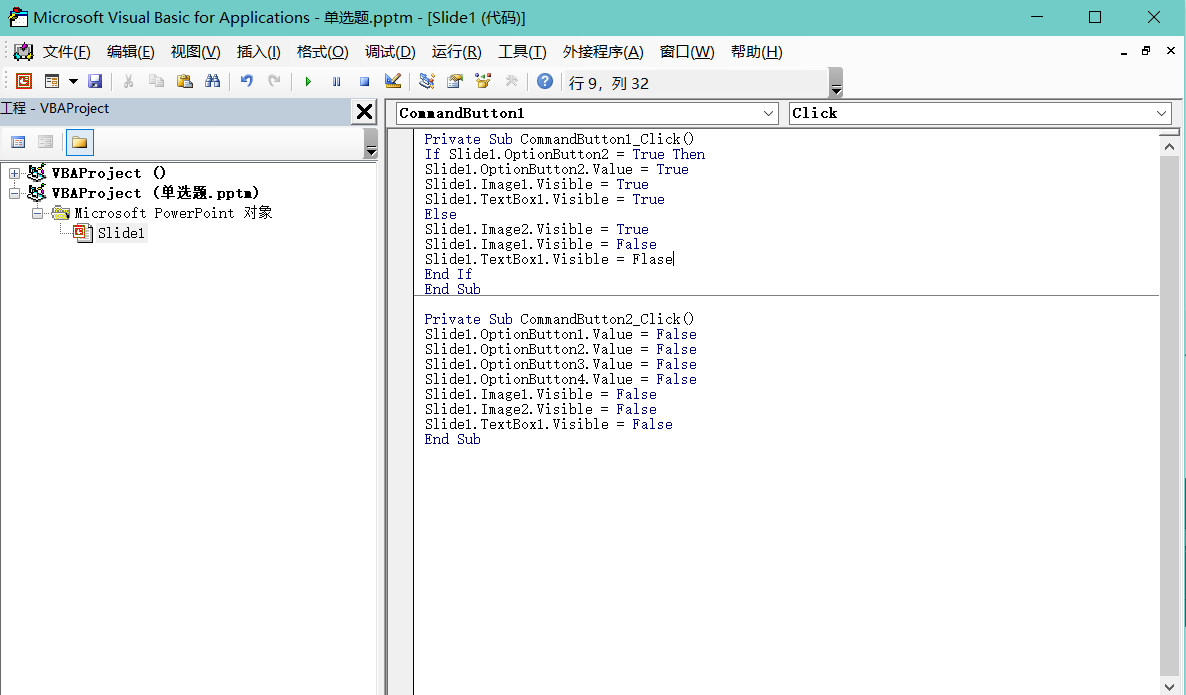The image size is (1186, 695).
Task: Open the 运行(R) menu
Action: 457,51
